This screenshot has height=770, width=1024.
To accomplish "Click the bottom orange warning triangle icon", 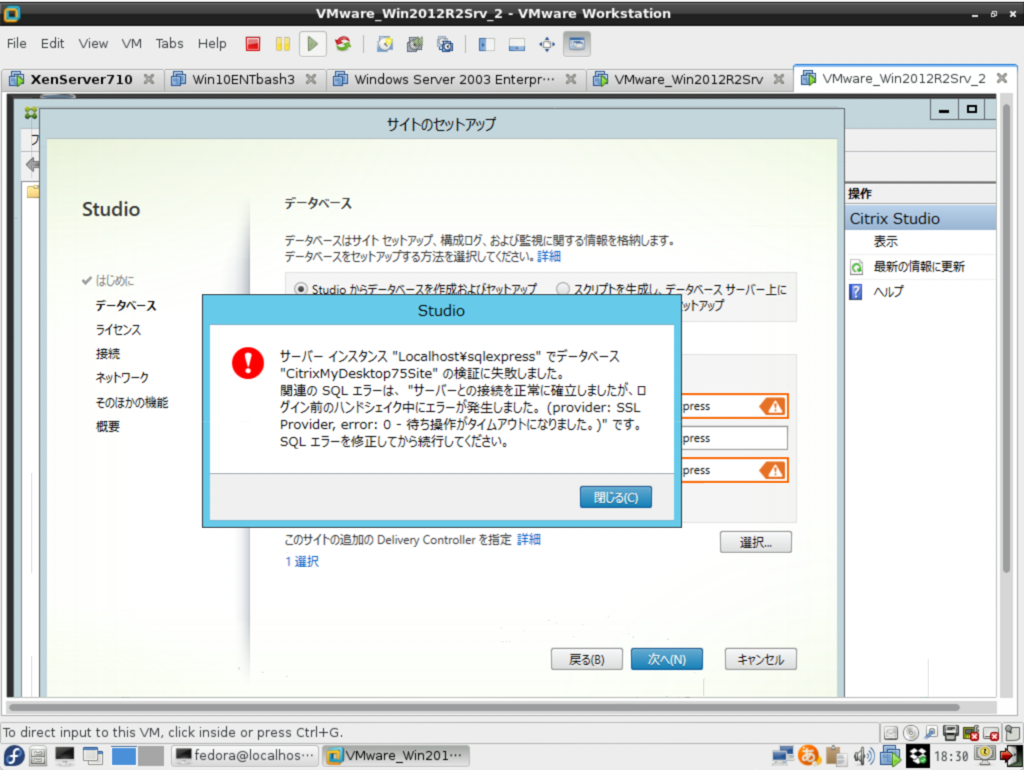I will point(773,471).
